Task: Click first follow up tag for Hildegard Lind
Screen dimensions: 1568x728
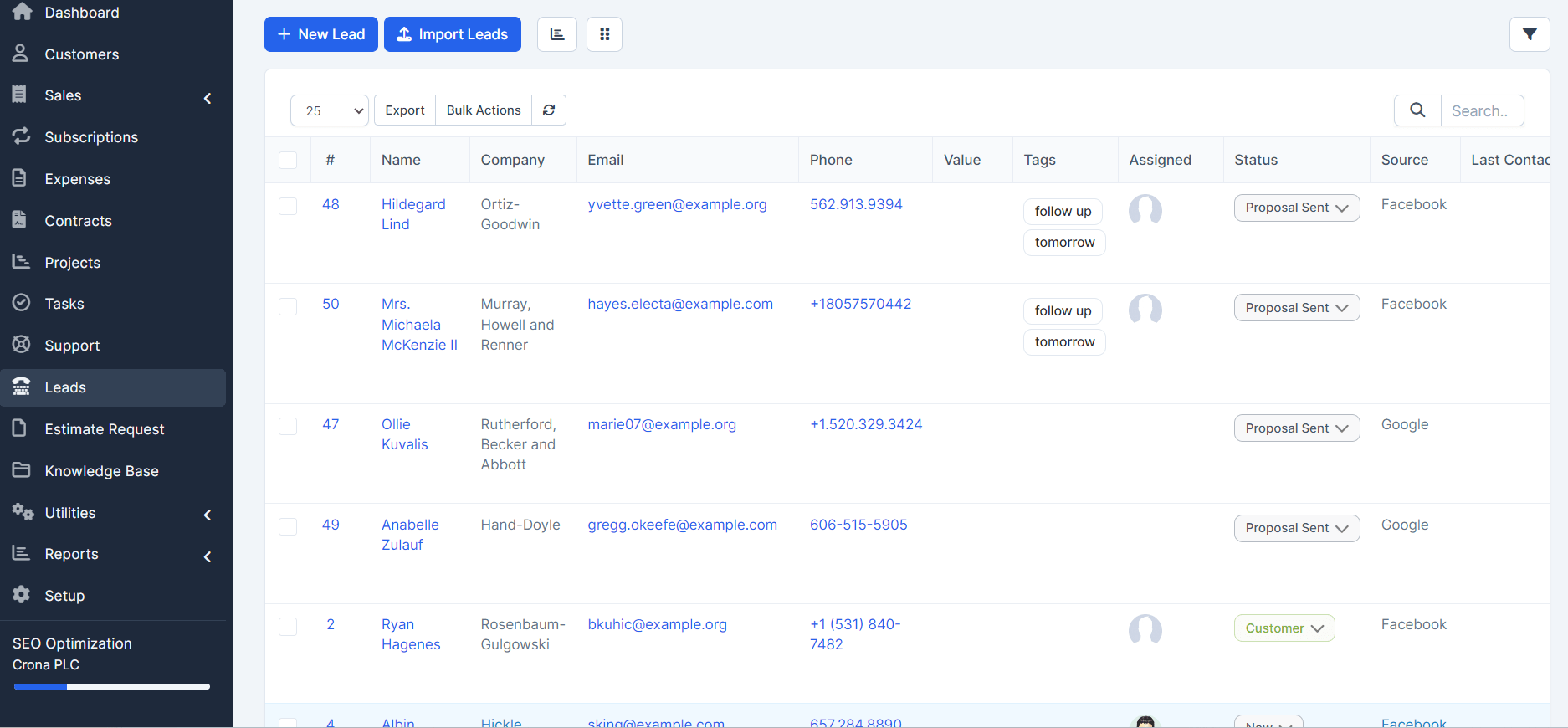Action: click(1063, 211)
